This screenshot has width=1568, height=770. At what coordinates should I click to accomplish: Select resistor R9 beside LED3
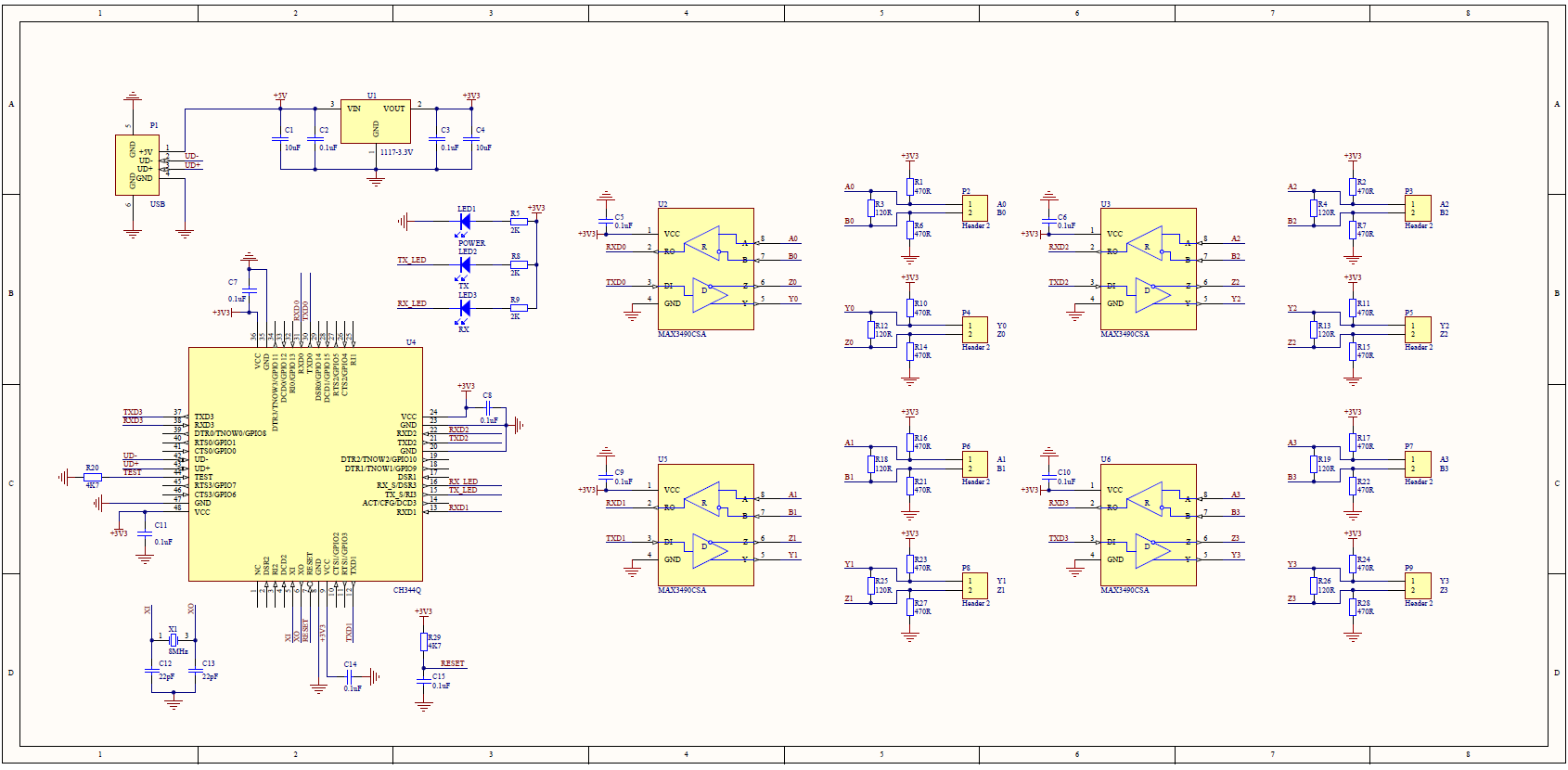519,308
